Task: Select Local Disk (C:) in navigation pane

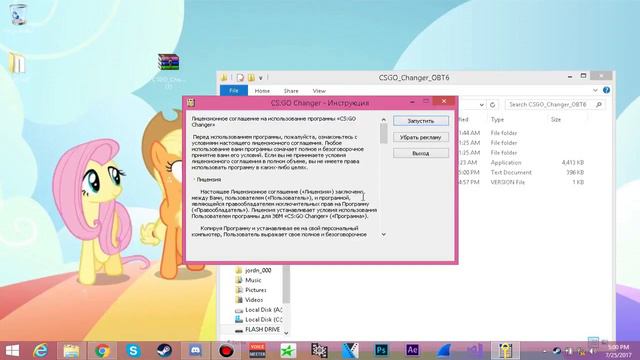Action: pos(258,320)
